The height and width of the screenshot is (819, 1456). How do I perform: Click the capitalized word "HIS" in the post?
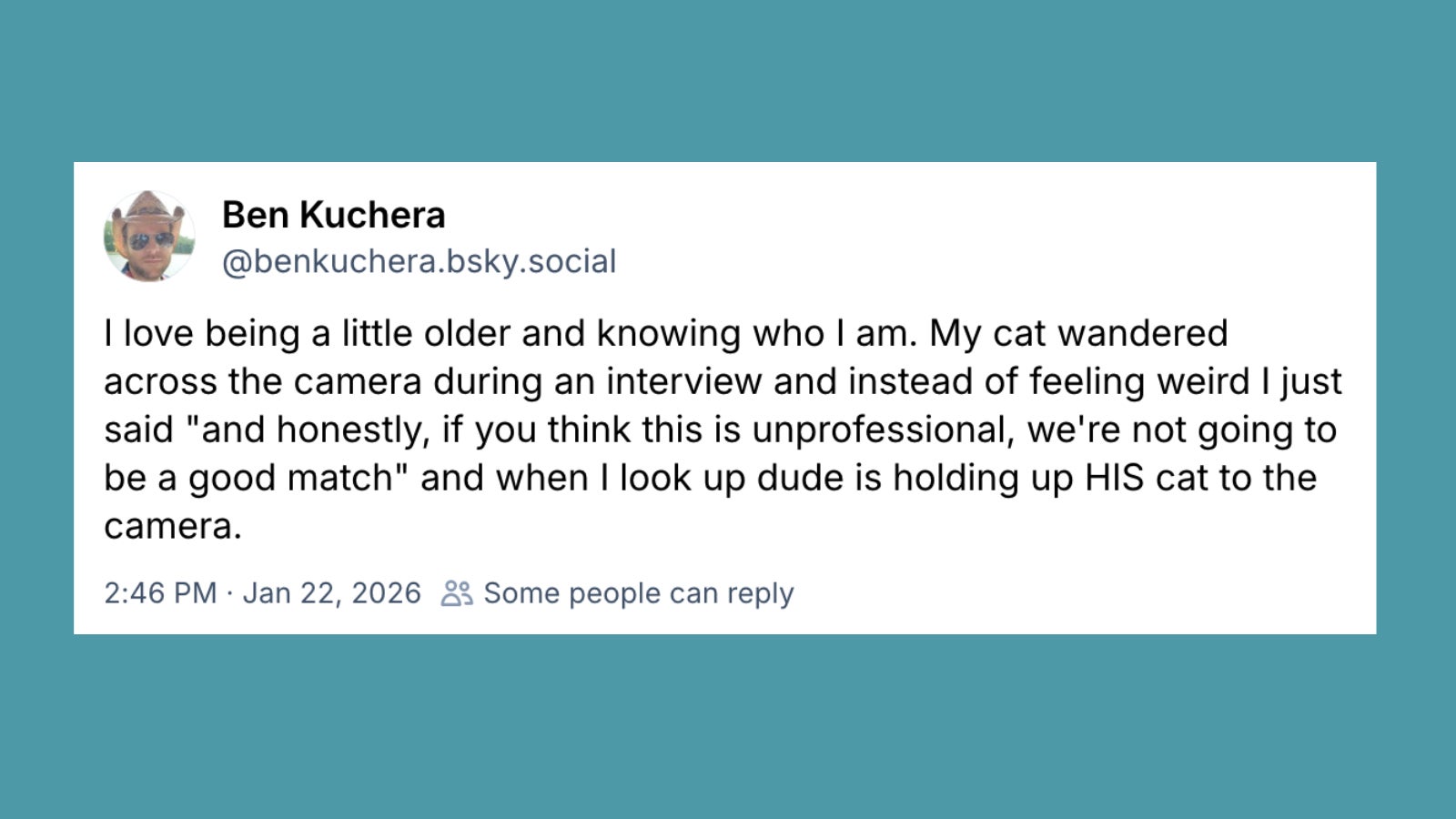pos(1114,478)
